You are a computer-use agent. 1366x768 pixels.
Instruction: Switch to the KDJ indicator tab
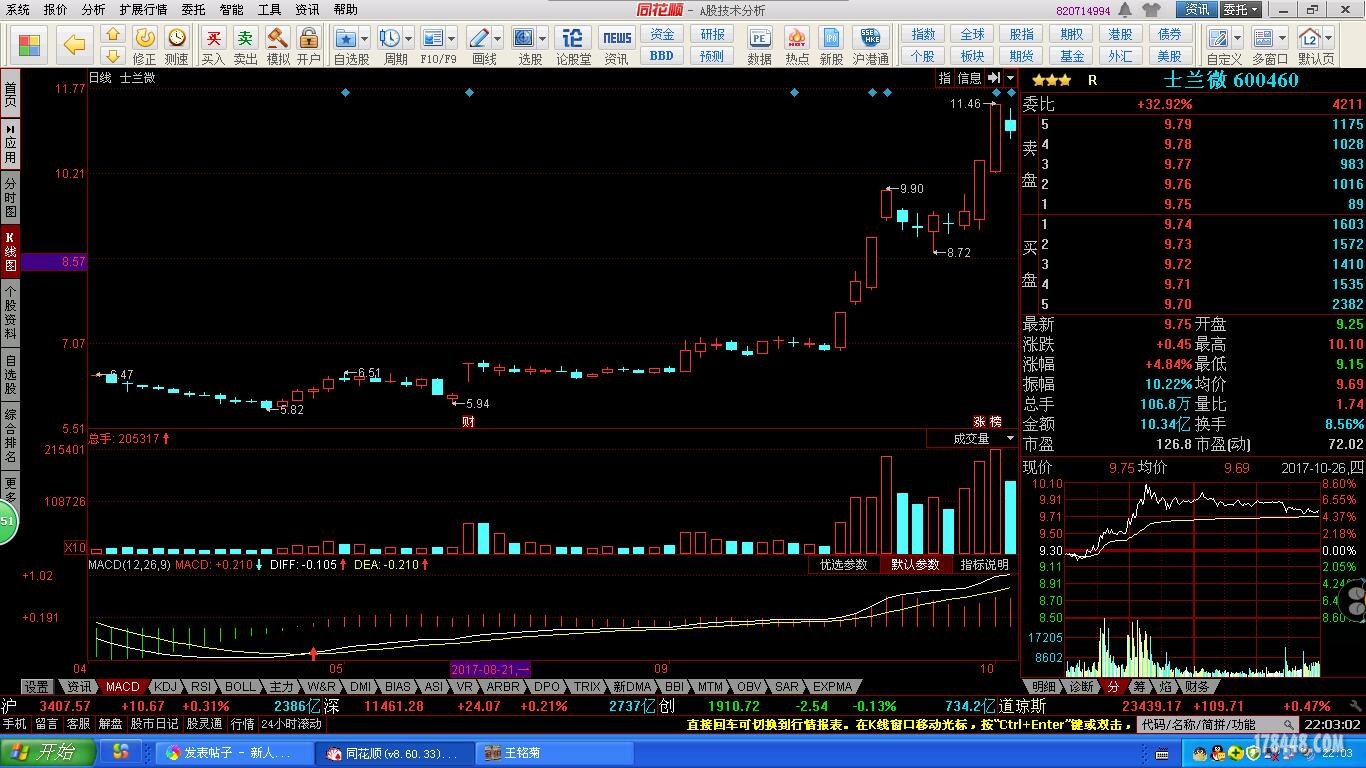(165, 687)
